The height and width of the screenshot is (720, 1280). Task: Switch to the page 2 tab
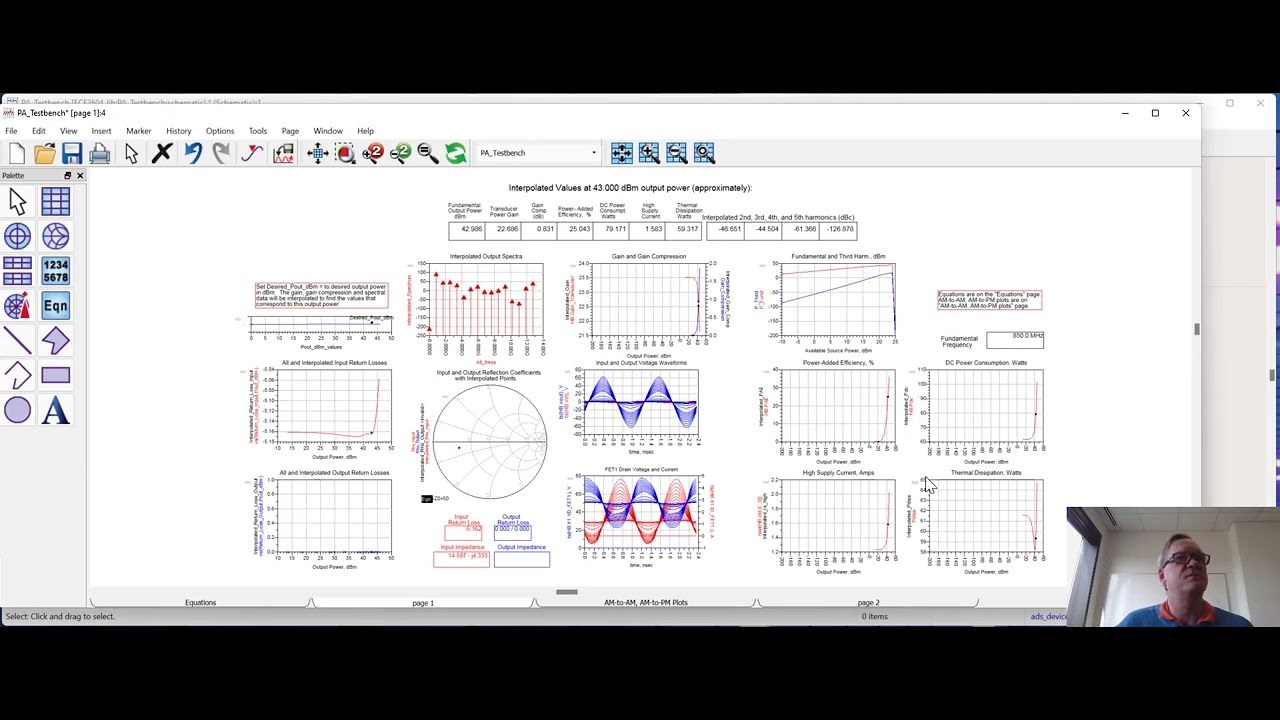pyautogui.click(x=868, y=603)
